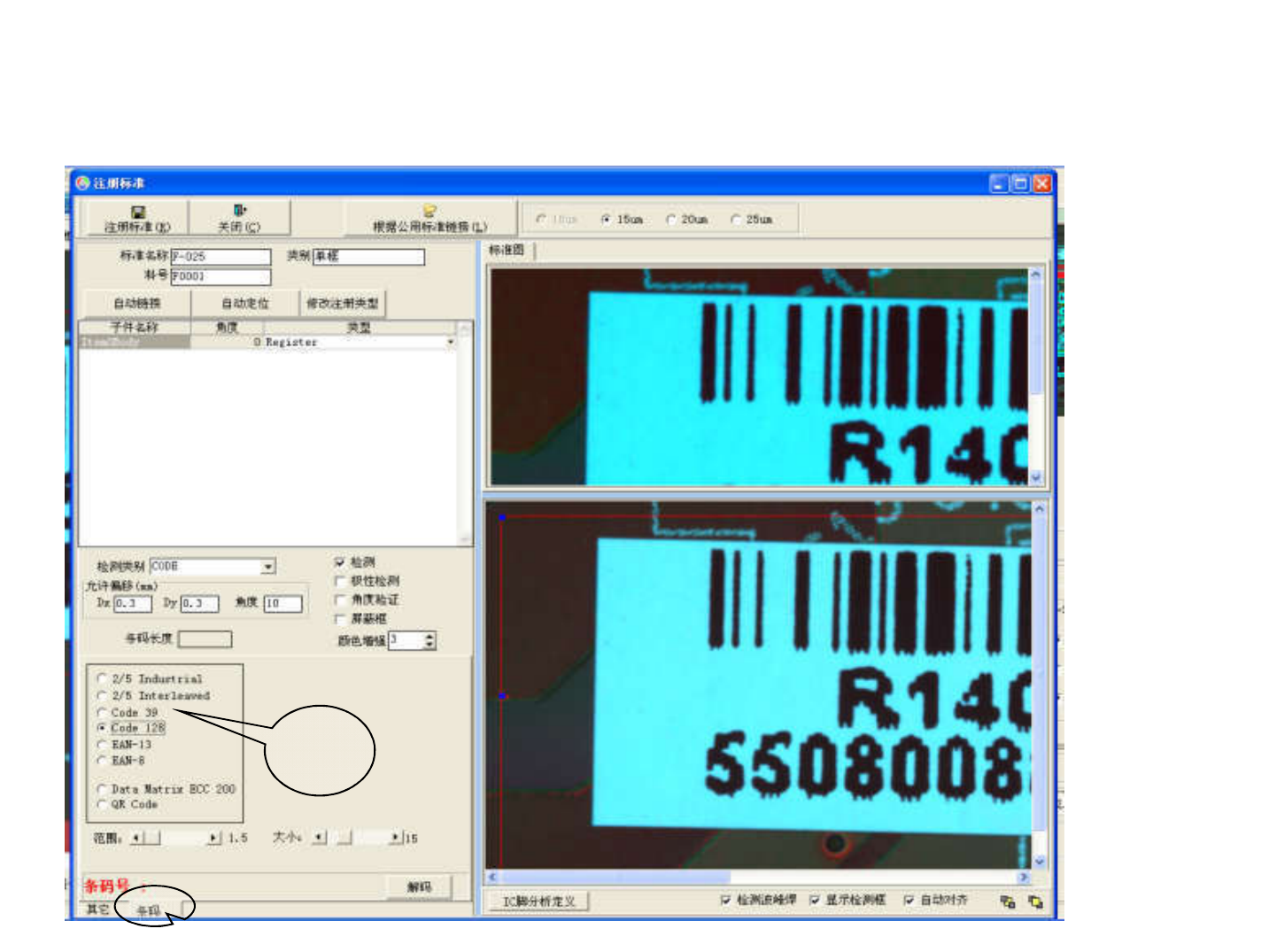Screen dimensions: 1269x952
Task: Click the 范围 slider right arrow
Action: pyautogui.click(x=213, y=838)
